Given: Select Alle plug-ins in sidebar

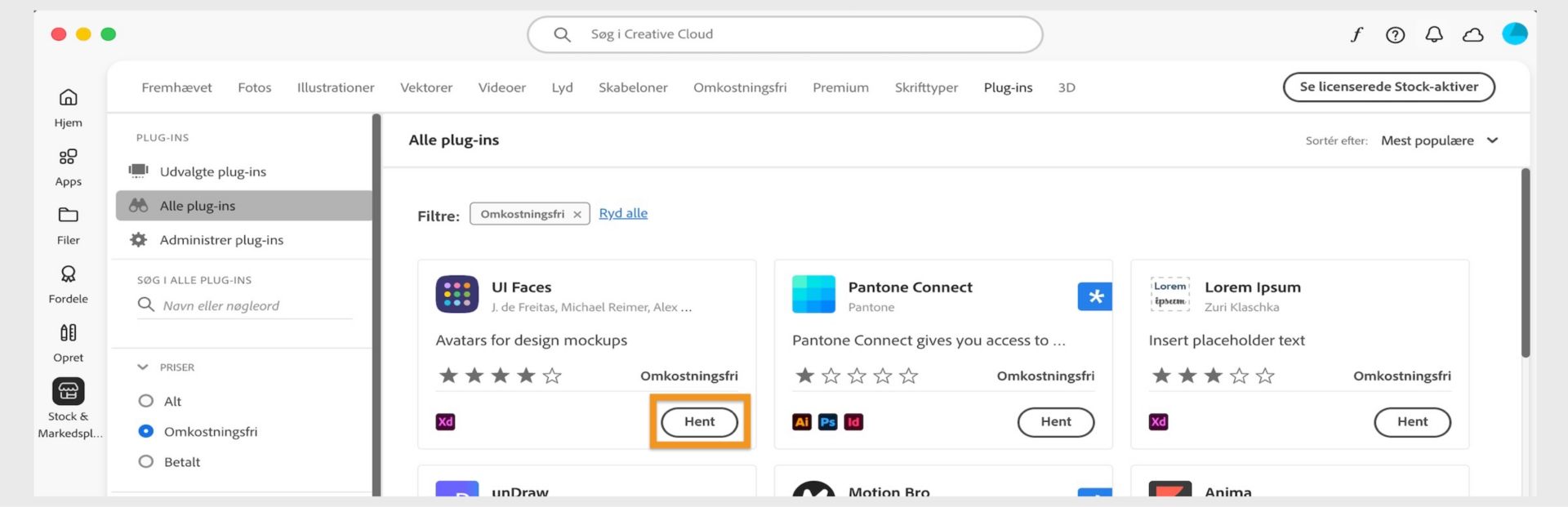Looking at the screenshot, I should [243, 206].
